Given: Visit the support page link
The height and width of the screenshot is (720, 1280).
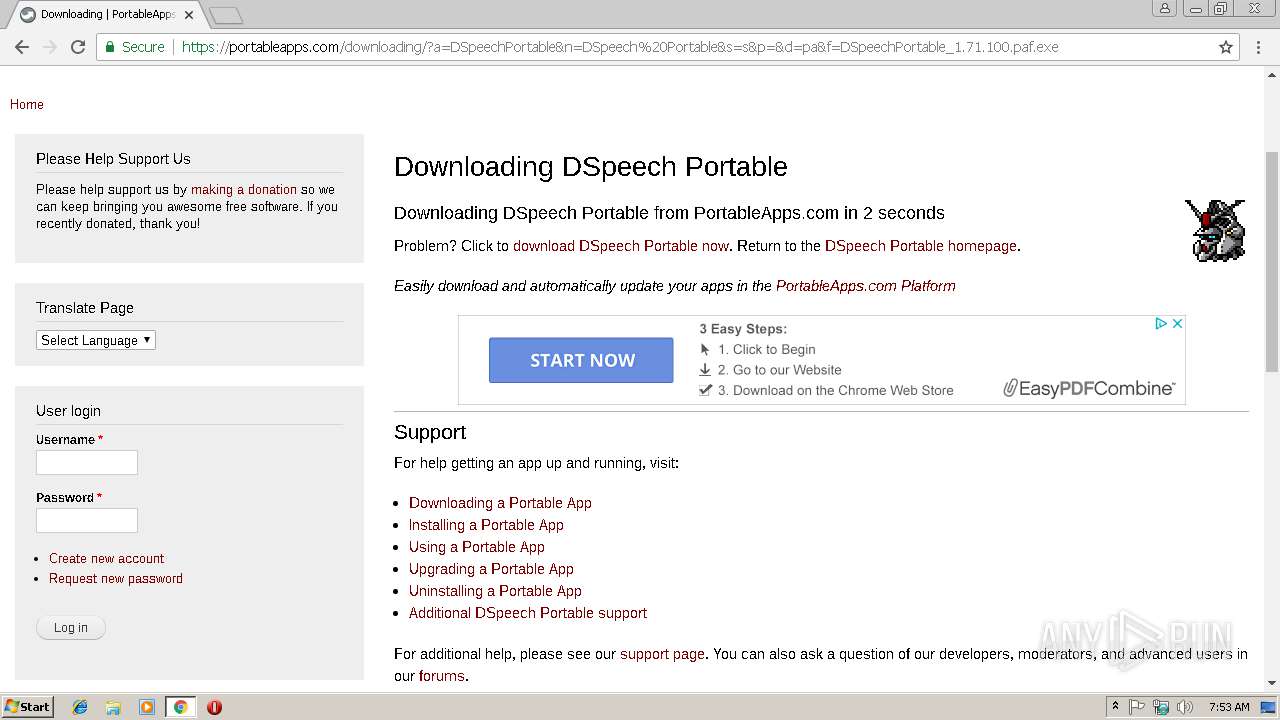Looking at the screenshot, I should pyautogui.click(x=662, y=654).
